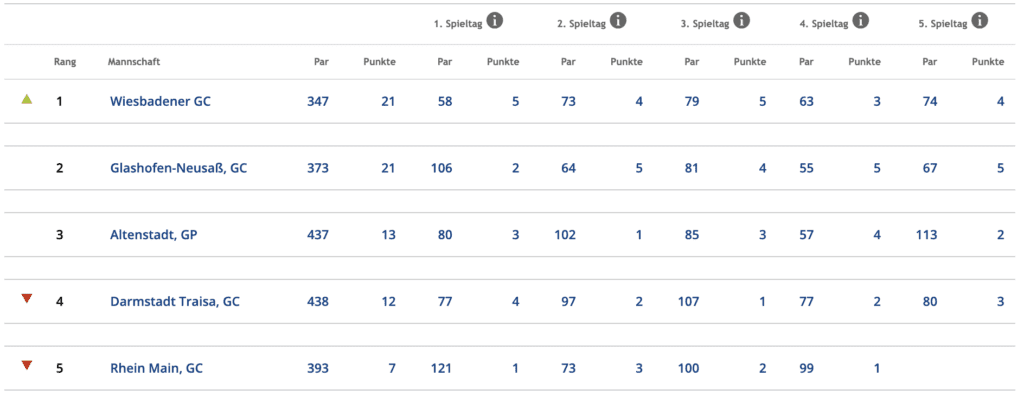
Task: Click the 4. Spieltag info icon
Action: pyautogui.click(x=861, y=21)
